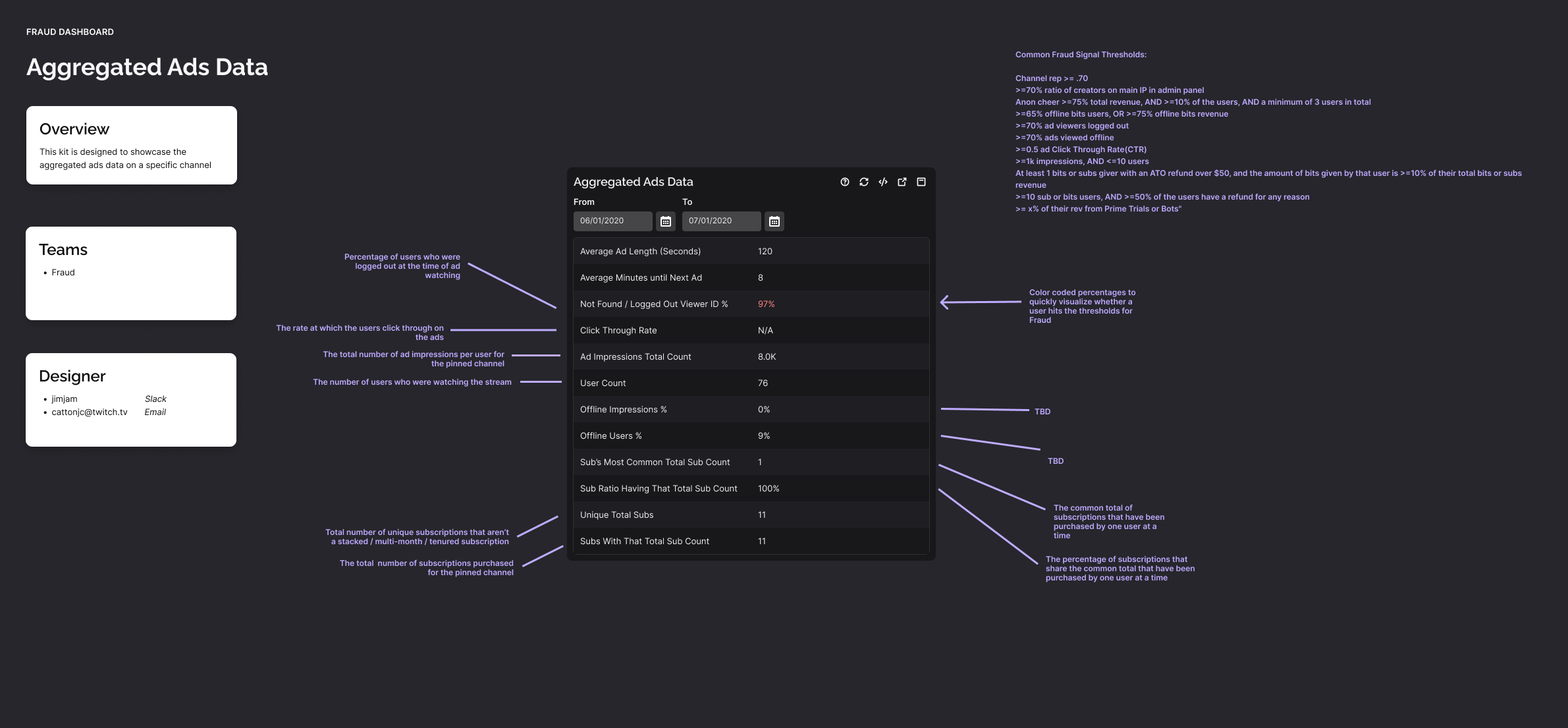Click the From date input showing 06/01/2020
The width and height of the screenshot is (1568, 728).
612,221
